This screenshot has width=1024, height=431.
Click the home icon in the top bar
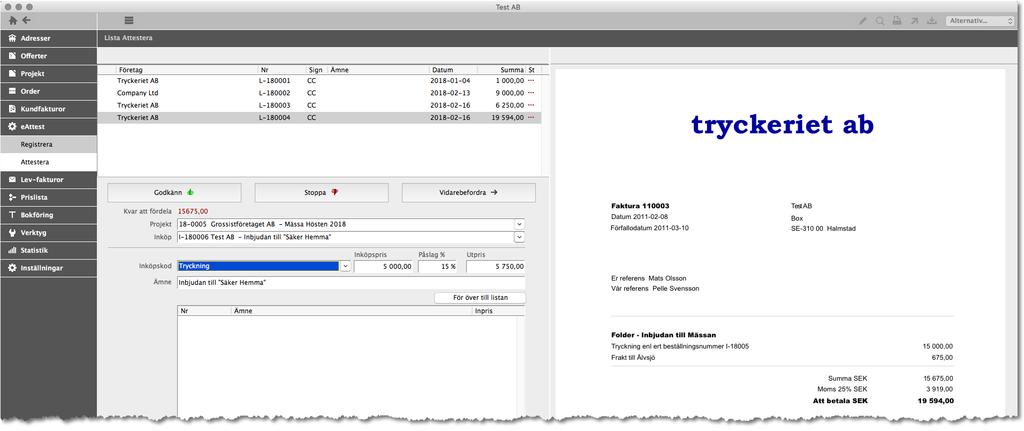click(13, 20)
